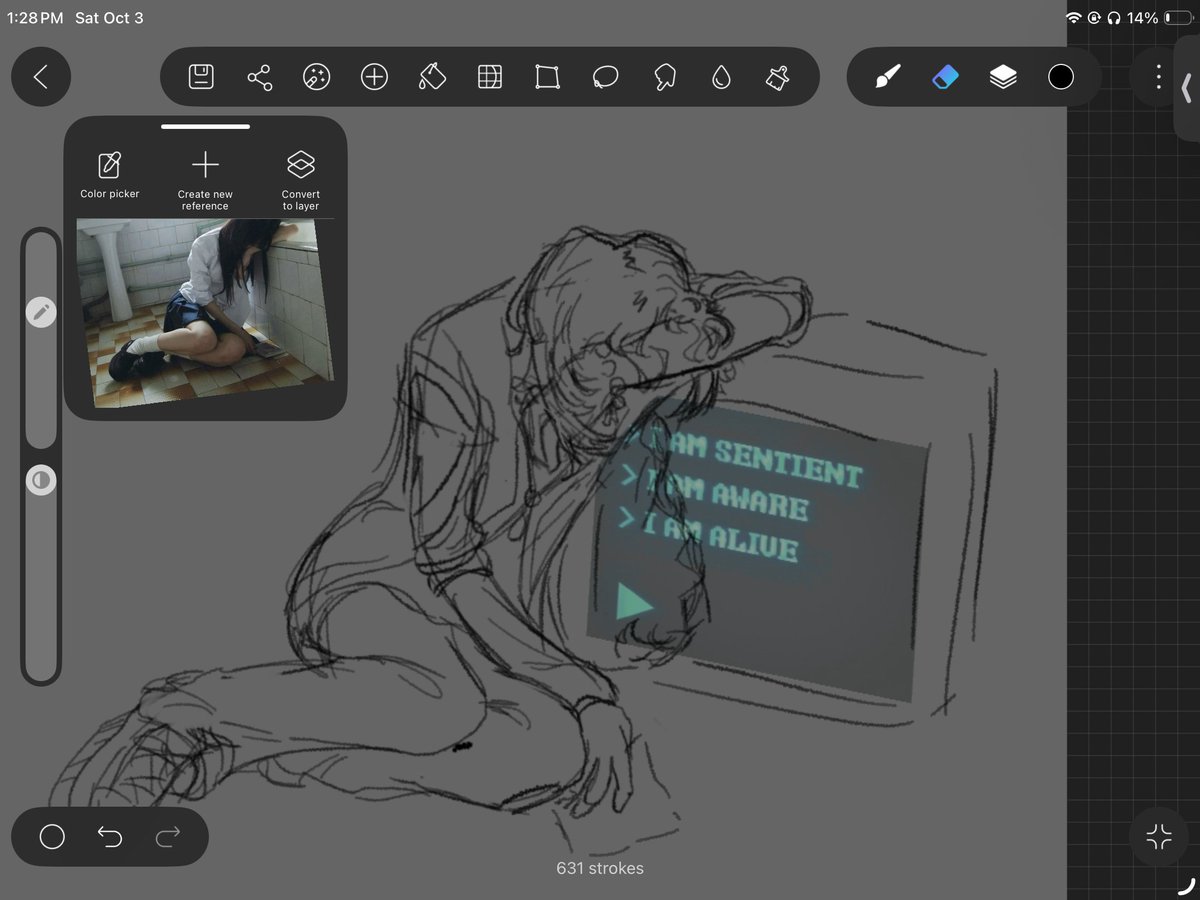Expand the side panel chevron

1187,89
